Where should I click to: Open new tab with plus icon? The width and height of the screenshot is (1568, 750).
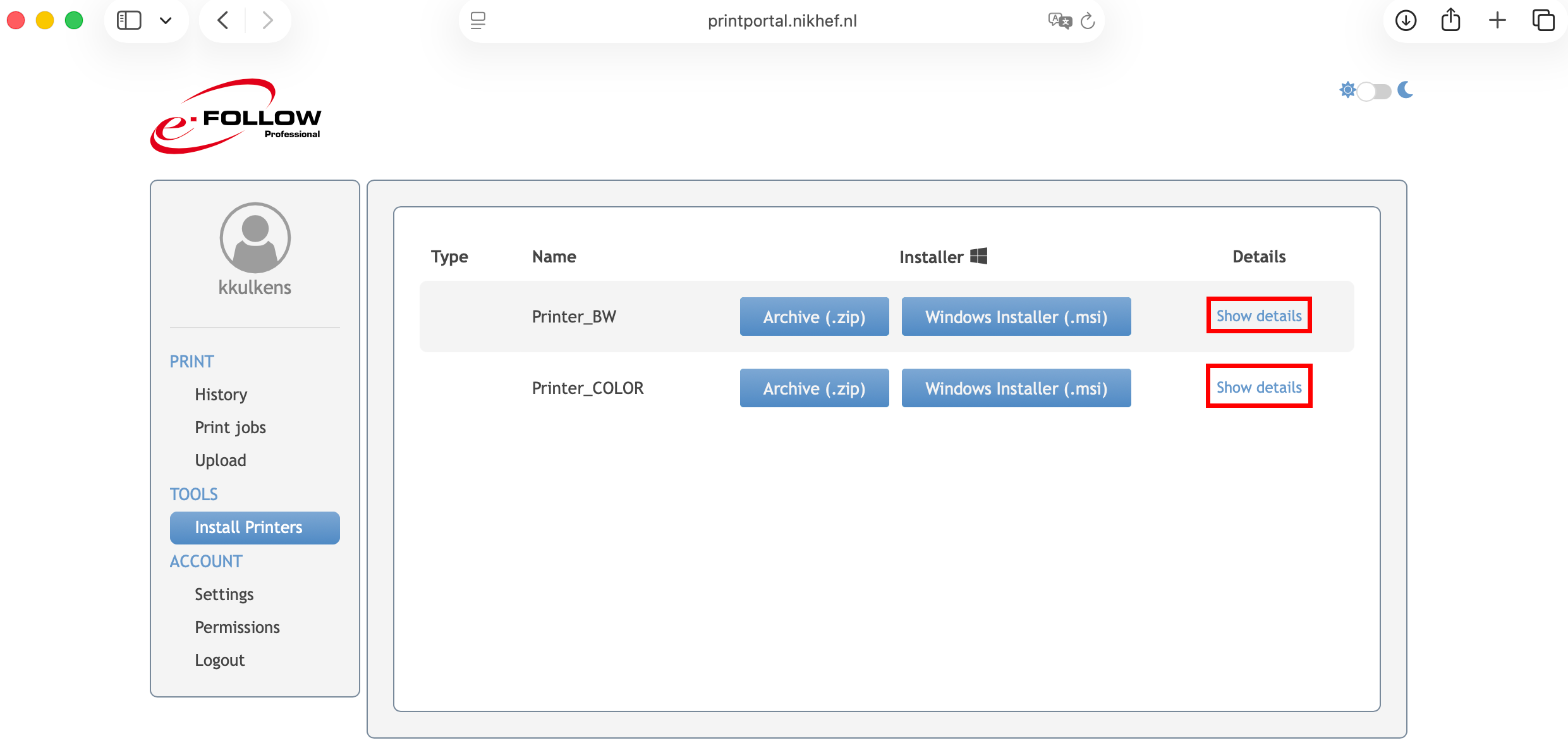coord(1497,21)
